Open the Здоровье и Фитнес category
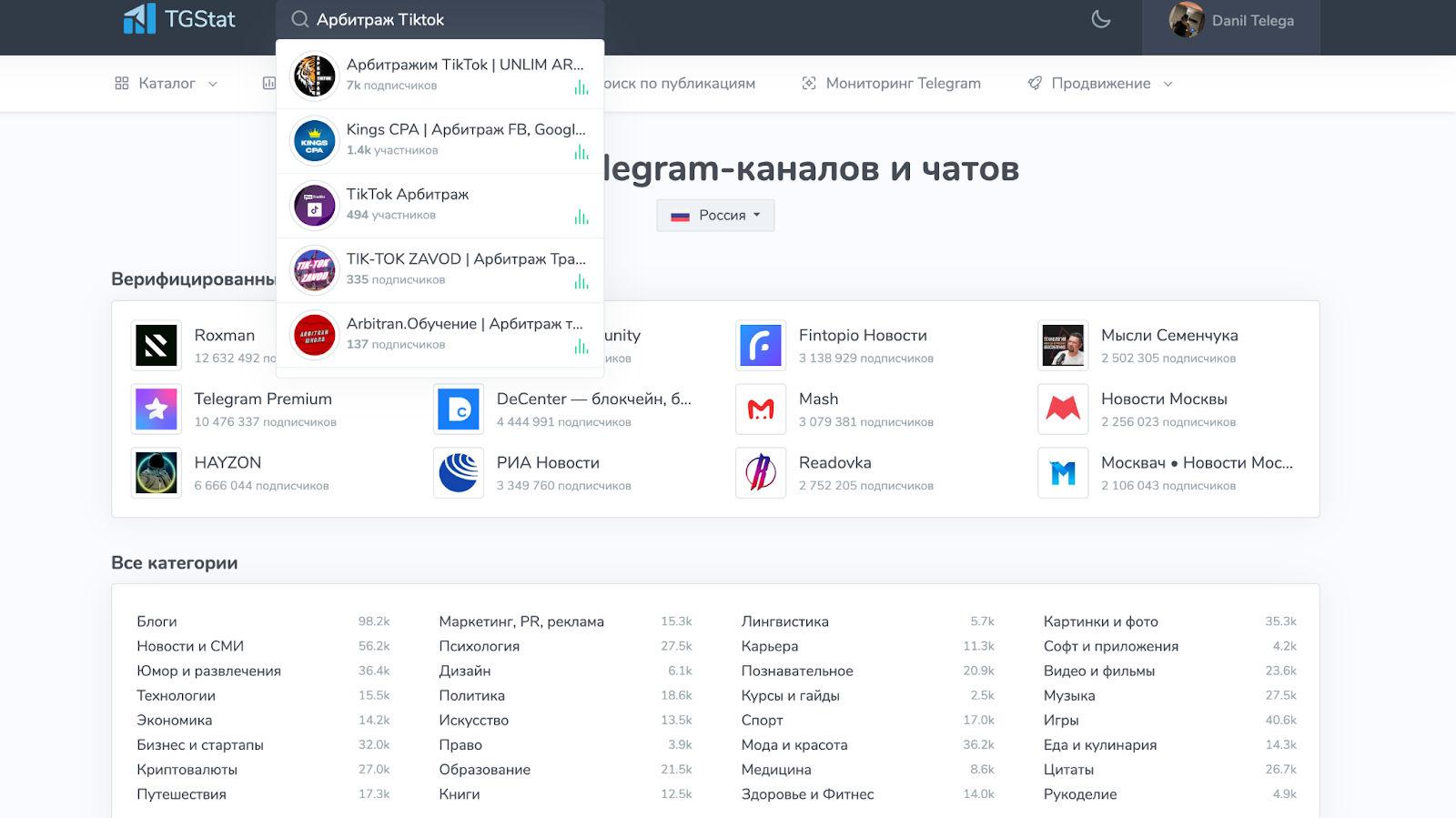The width and height of the screenshot is (1456, 818). pyautogui.click(x=807, y=793)
